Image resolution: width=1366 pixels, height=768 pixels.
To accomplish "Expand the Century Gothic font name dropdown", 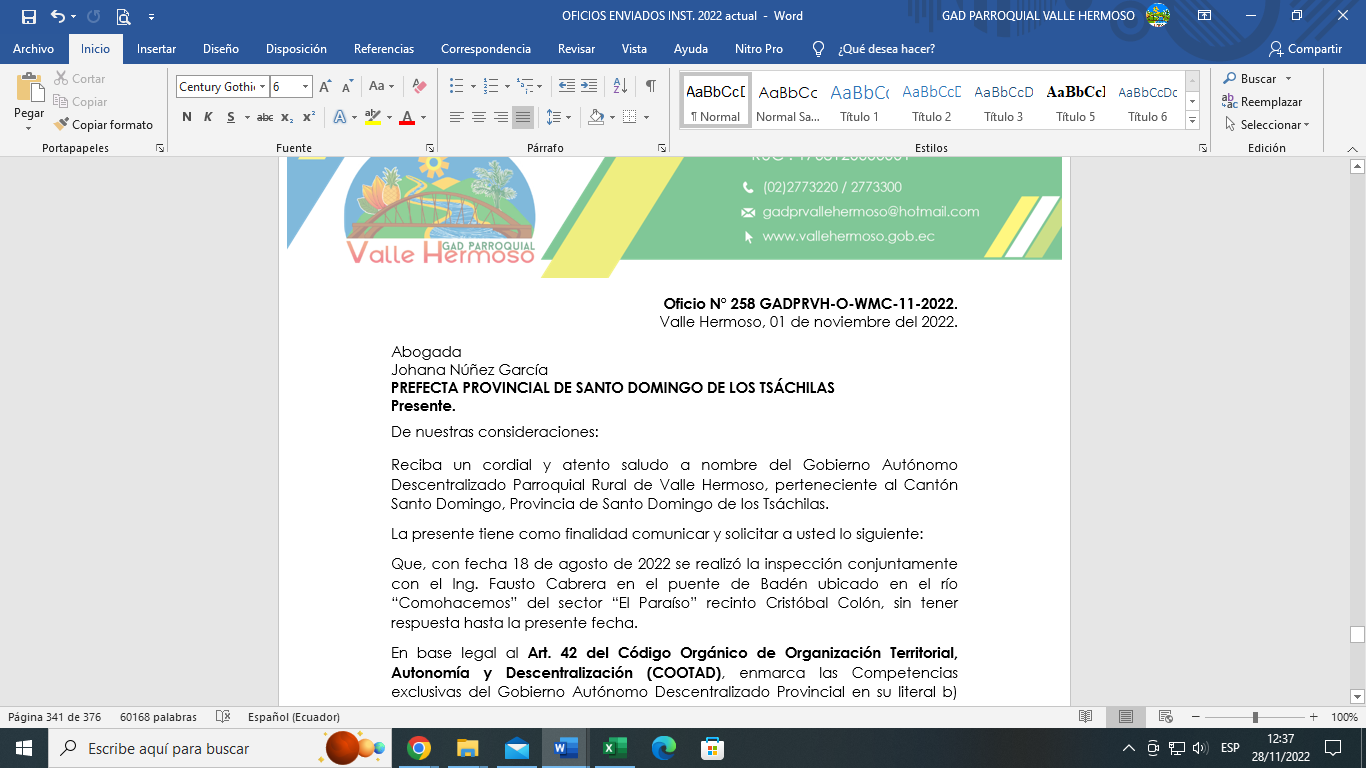I will click(262, 87).
